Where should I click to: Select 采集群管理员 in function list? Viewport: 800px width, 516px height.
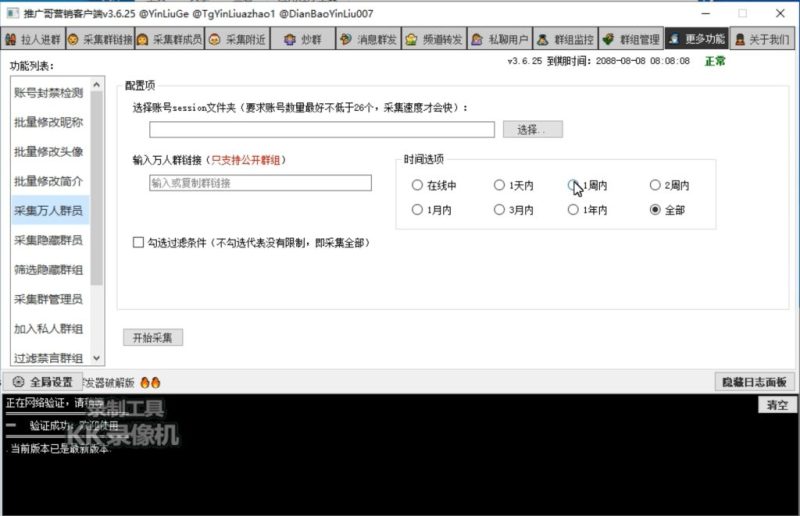(x=48, y=299)
